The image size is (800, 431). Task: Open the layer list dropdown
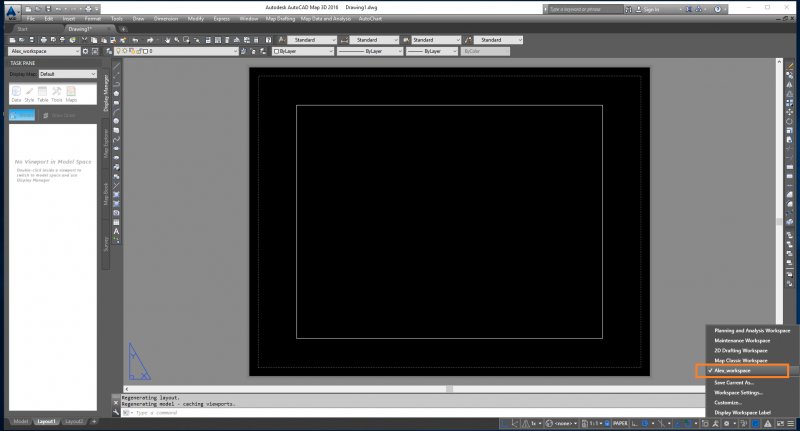tap(177, 51)
